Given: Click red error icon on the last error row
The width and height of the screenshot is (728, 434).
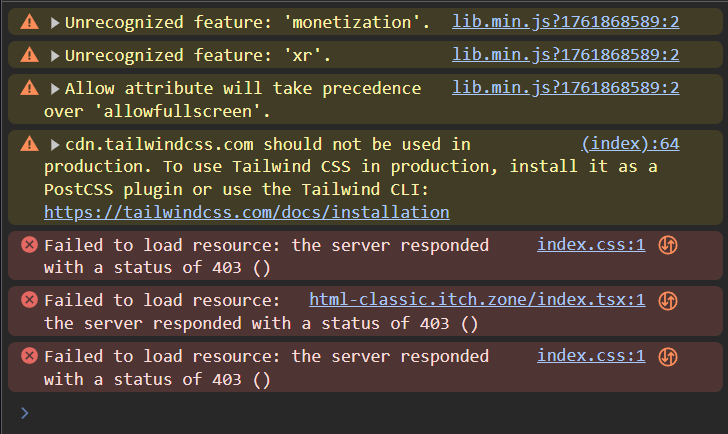Looking at the screenshot, I should (x=29, y=356).
